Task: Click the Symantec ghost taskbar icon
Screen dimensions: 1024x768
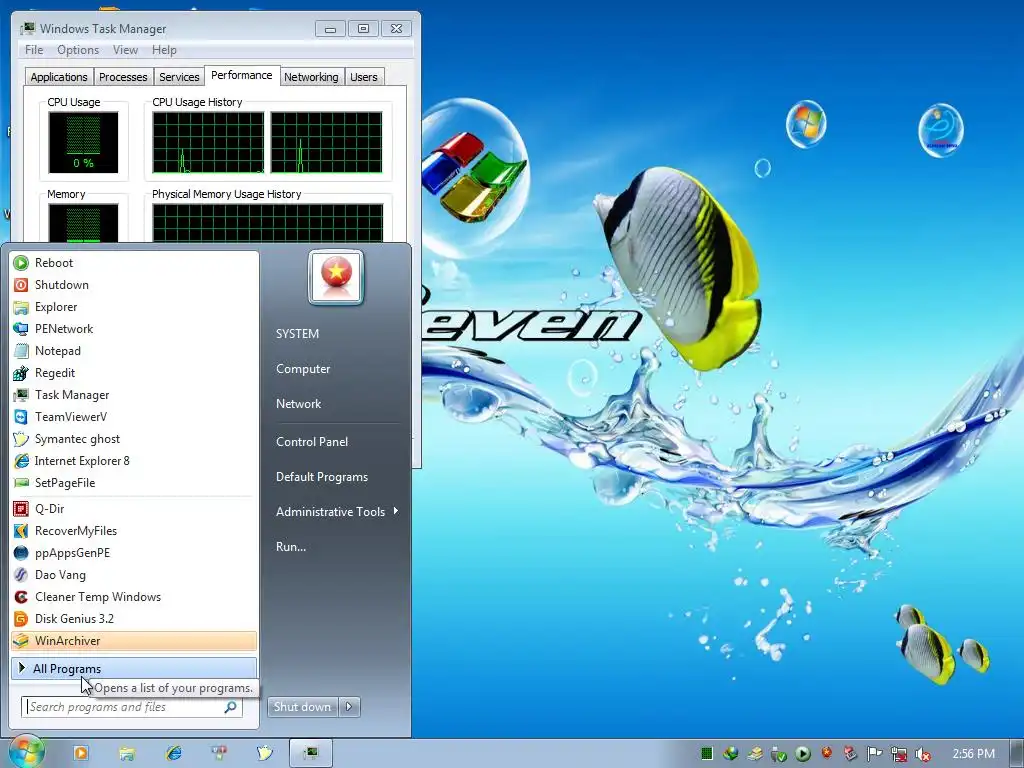Action: [x=264, y=753]
